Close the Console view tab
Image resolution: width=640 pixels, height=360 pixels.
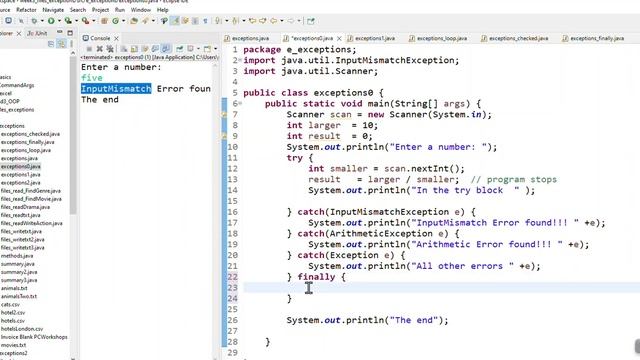116,38
